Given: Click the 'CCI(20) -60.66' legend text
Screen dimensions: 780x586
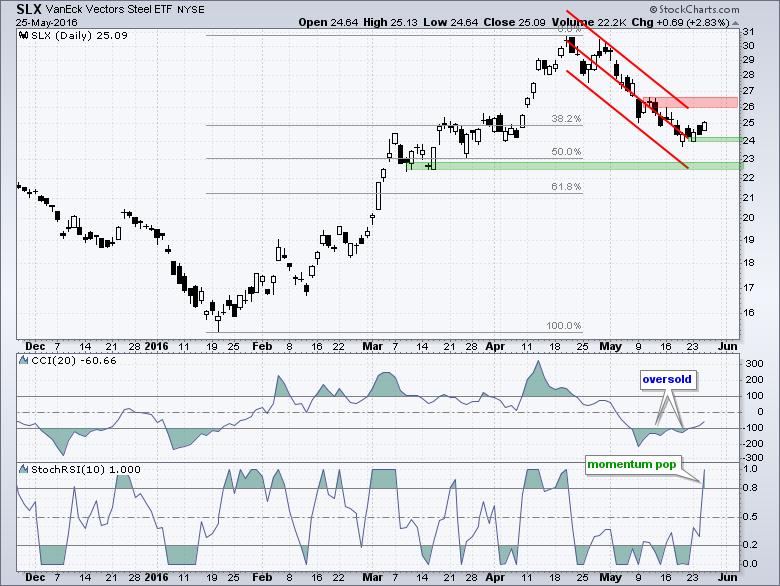Looking at the screenshot, I should click(x=74, y=360).
